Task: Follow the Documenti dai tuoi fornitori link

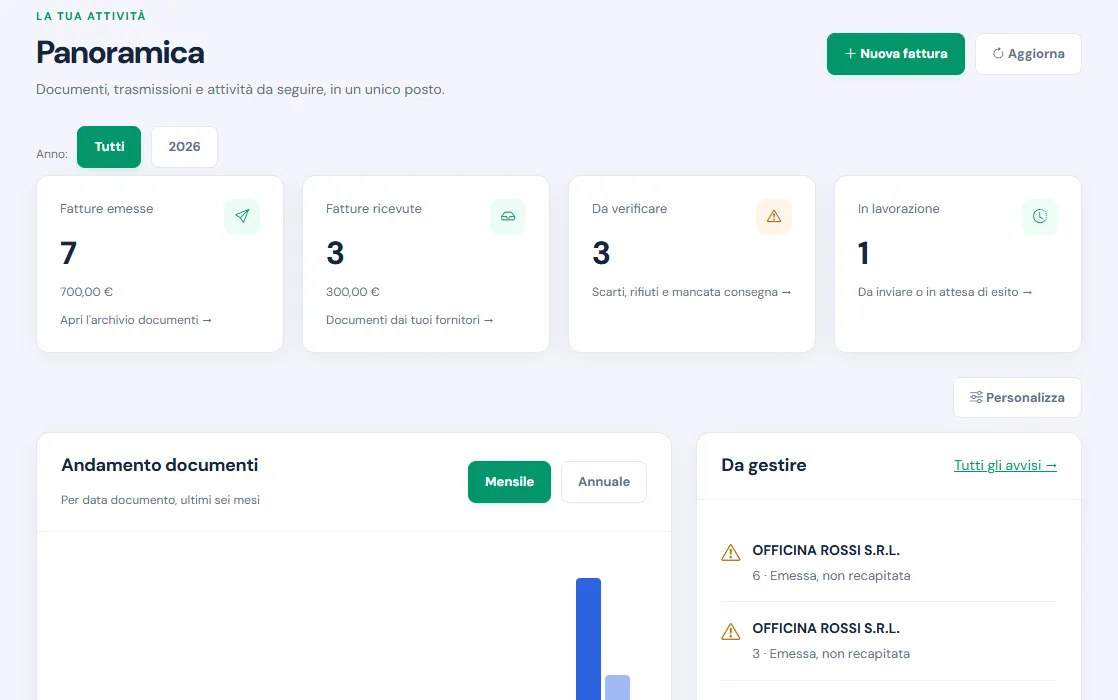Action: coord(409,320)
